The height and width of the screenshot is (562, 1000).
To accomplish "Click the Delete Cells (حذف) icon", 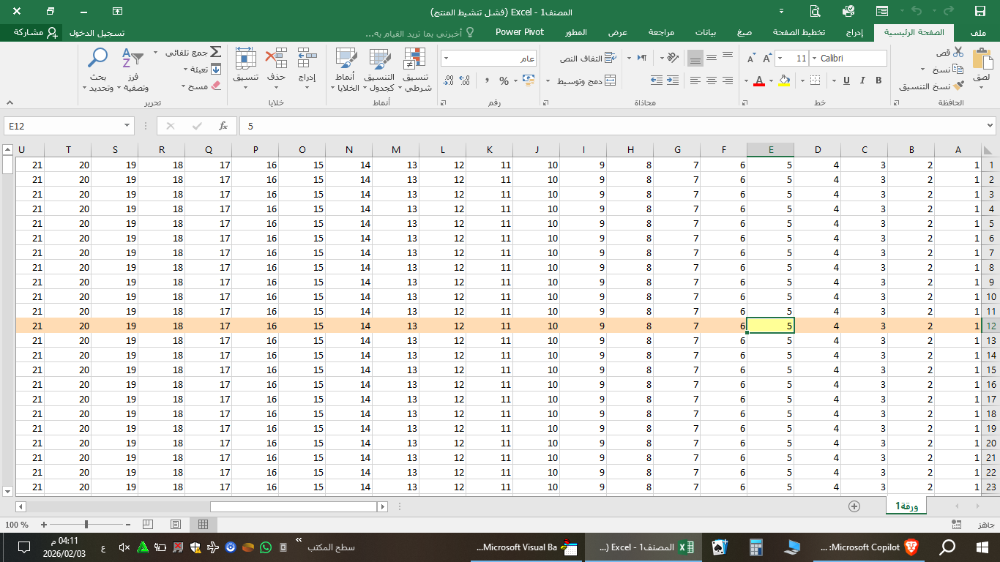I will 277,60.
